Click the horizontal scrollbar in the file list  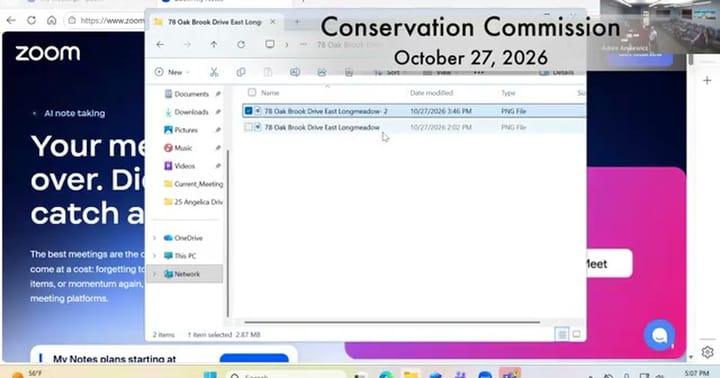click(392, 322)
